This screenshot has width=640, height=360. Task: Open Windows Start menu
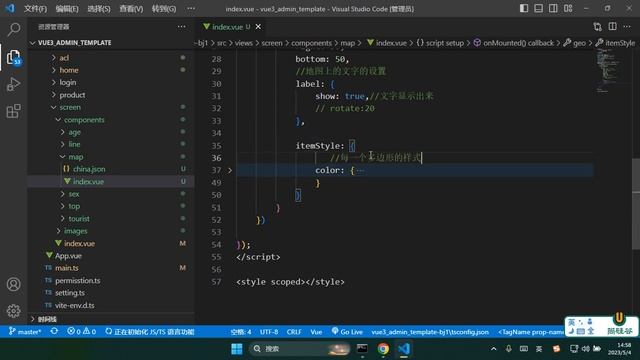pos(237,349)
